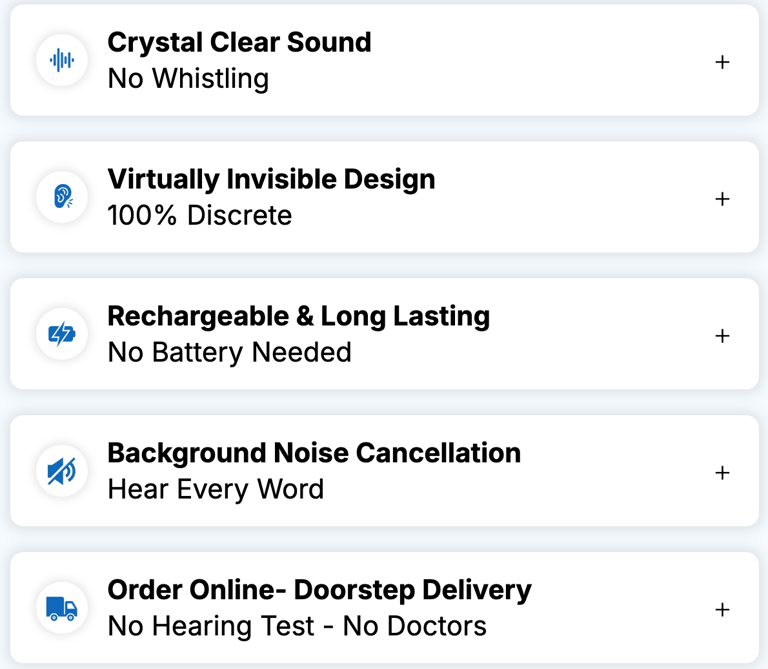Click the Rechargeable & Long Lasting heading

coord(298,317)
